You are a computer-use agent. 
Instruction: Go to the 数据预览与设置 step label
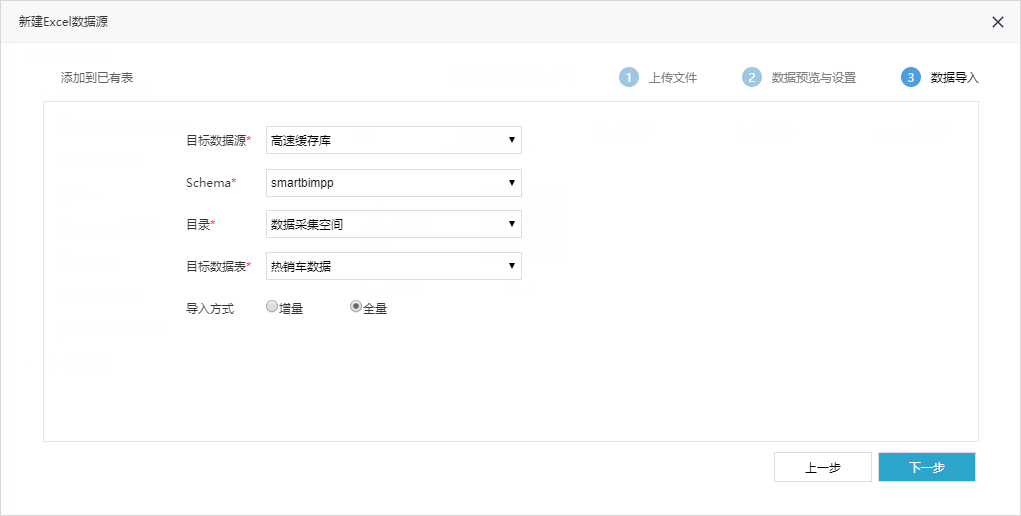tap(813, 78)
